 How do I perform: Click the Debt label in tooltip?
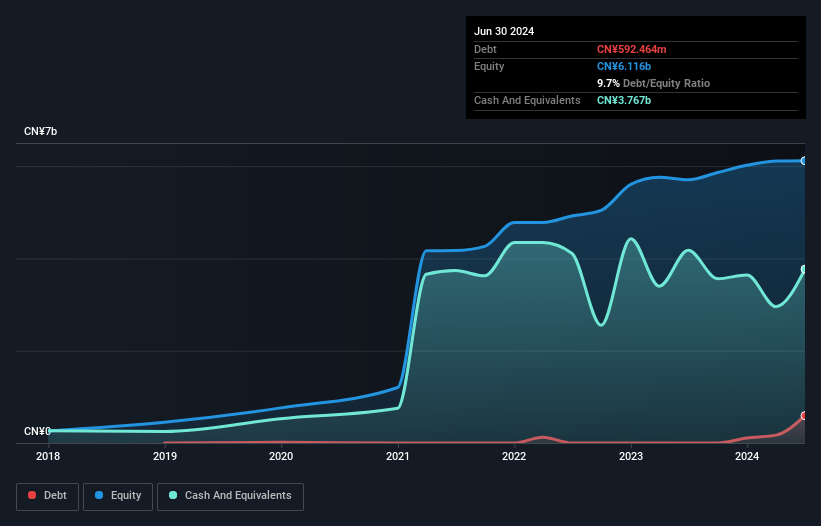click(x=485, y=49)
